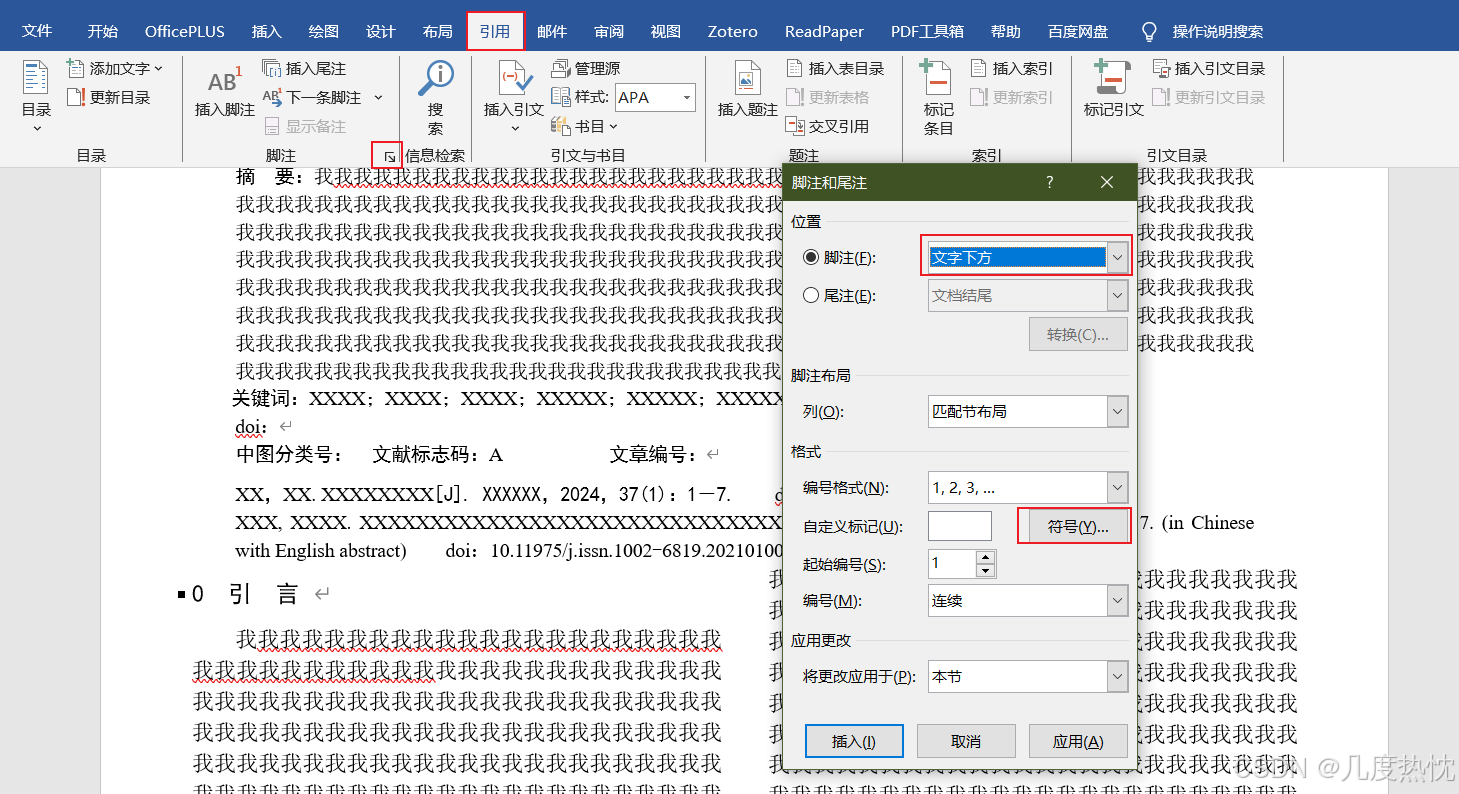Screen dimensions: 1459x794
Task: Open the 插入 ribbon tab
Action: (x=266, y=31)
